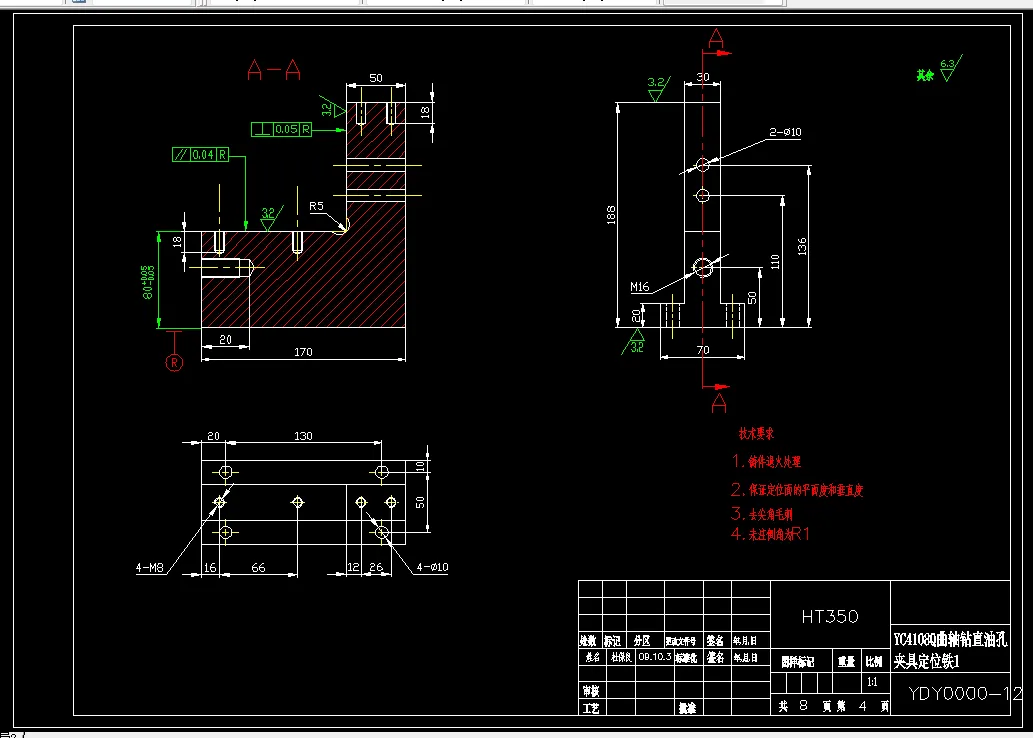Select the title line YC4108Q曲轴钻直油孔
The image size is (1033, 738).
950,640
